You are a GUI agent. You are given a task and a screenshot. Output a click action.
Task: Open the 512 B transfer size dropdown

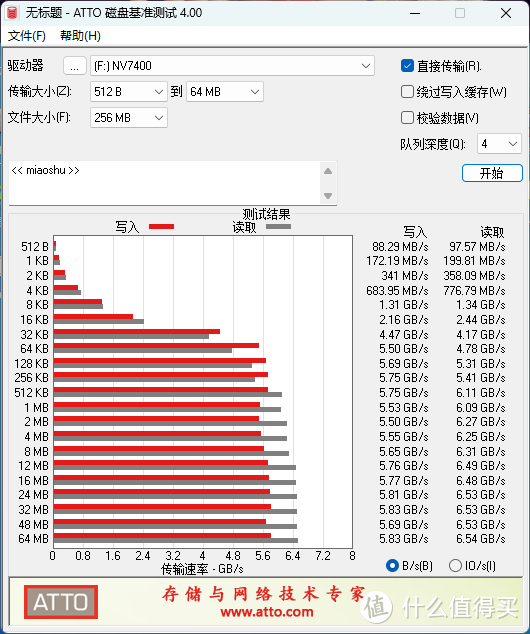(129, 92)
